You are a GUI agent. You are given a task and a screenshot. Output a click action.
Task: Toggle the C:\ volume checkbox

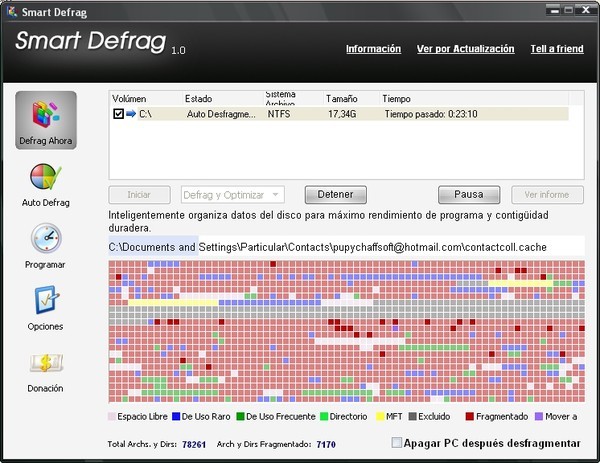point(118,114)
